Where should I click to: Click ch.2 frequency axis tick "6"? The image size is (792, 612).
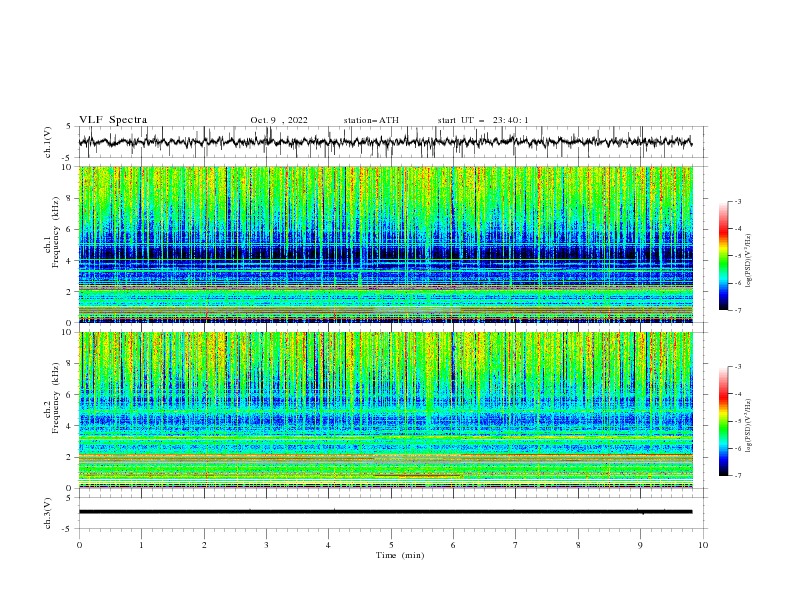(70, 395)
